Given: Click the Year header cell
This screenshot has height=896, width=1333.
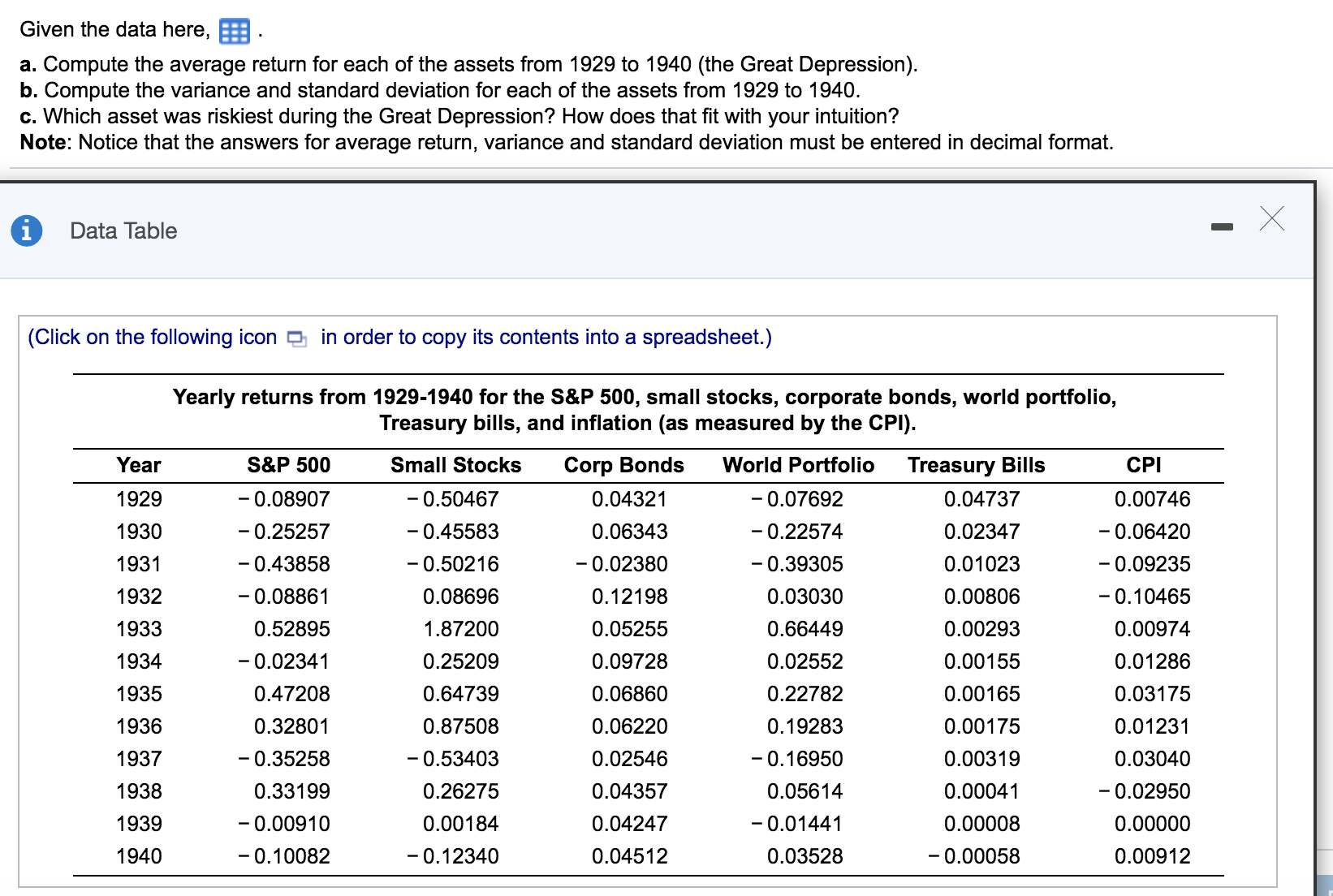Looking at the screenshot, I should point(139,465).
